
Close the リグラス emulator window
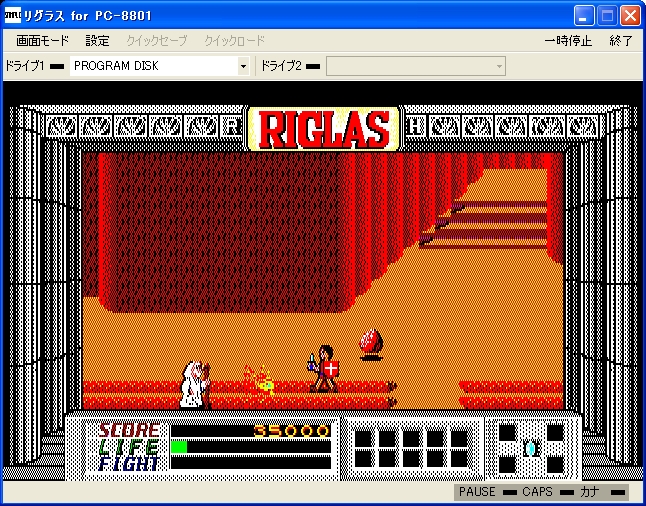(631, 16)
